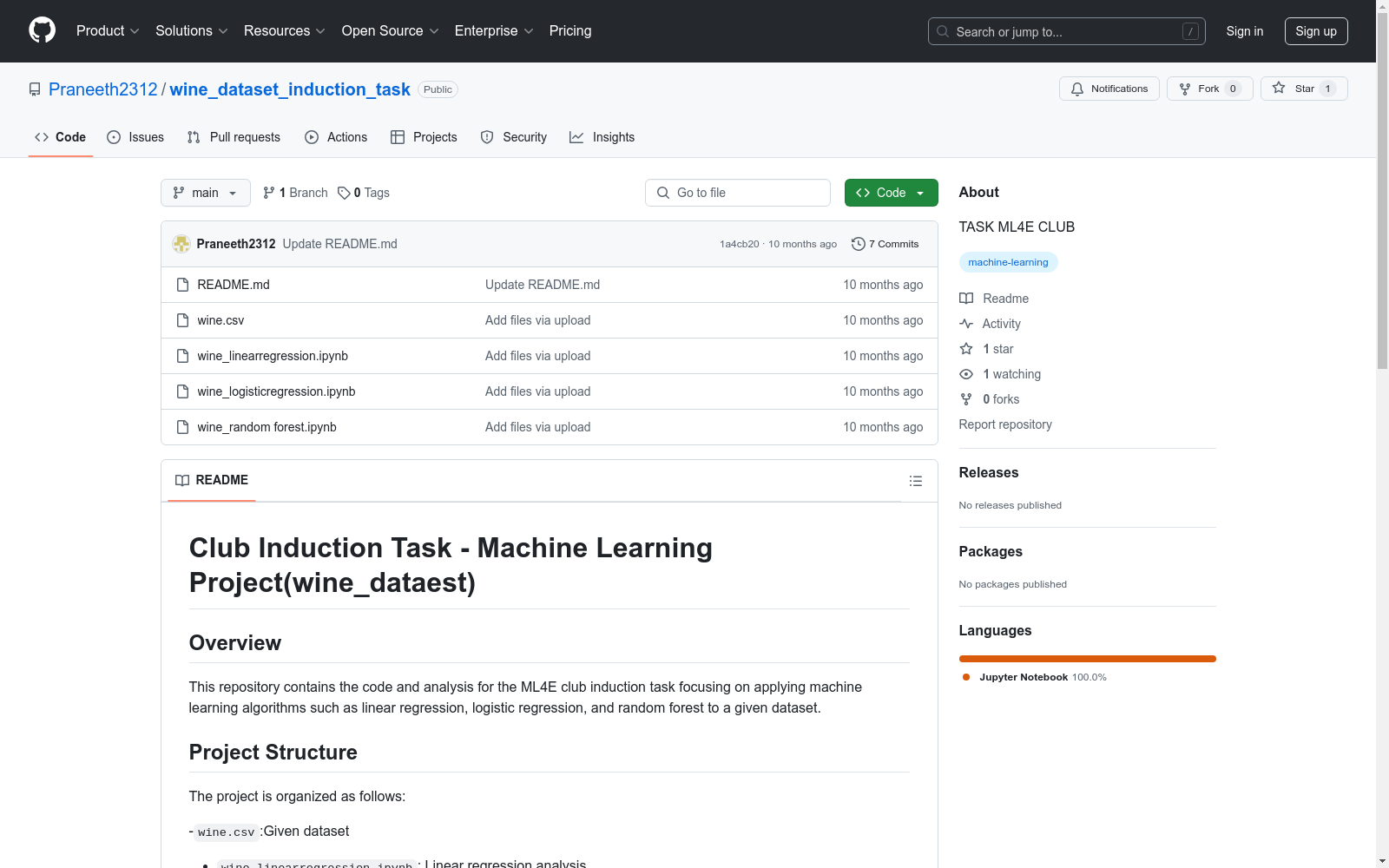Viewport: 1389px width, 868px height.
Task: Switch to the Issues tab
Action: [135, 137]
